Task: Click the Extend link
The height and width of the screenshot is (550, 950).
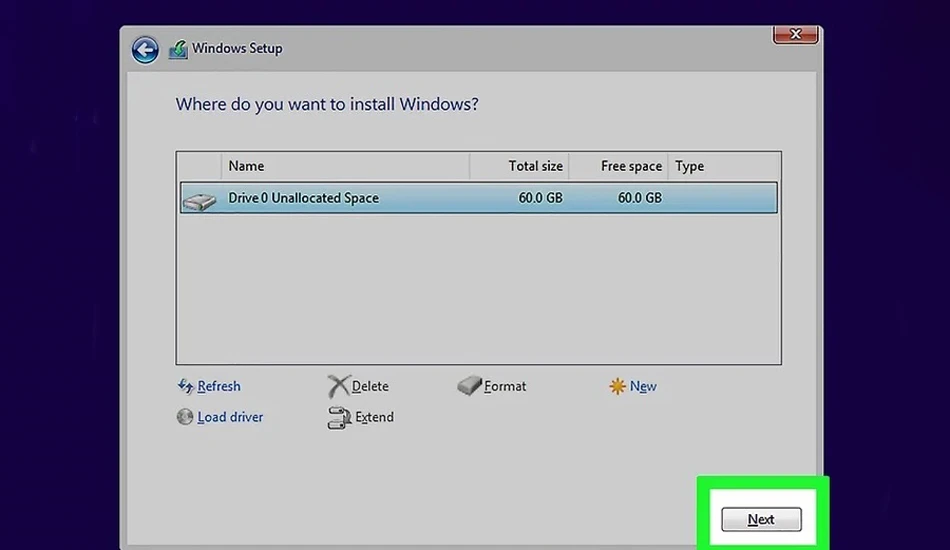Action: click(x=374, y=417)
